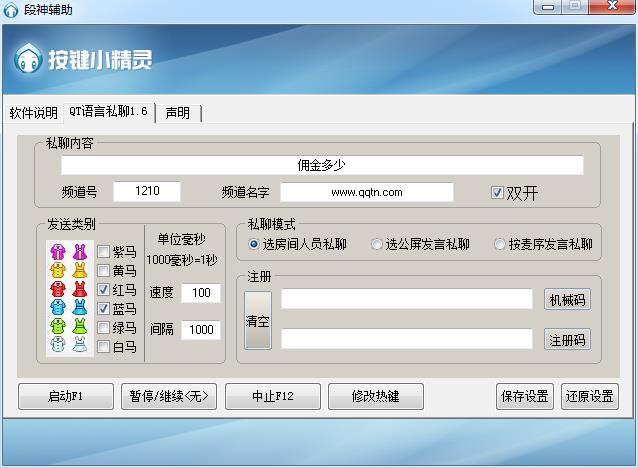Enable the 紫马 checkbox

104,252
